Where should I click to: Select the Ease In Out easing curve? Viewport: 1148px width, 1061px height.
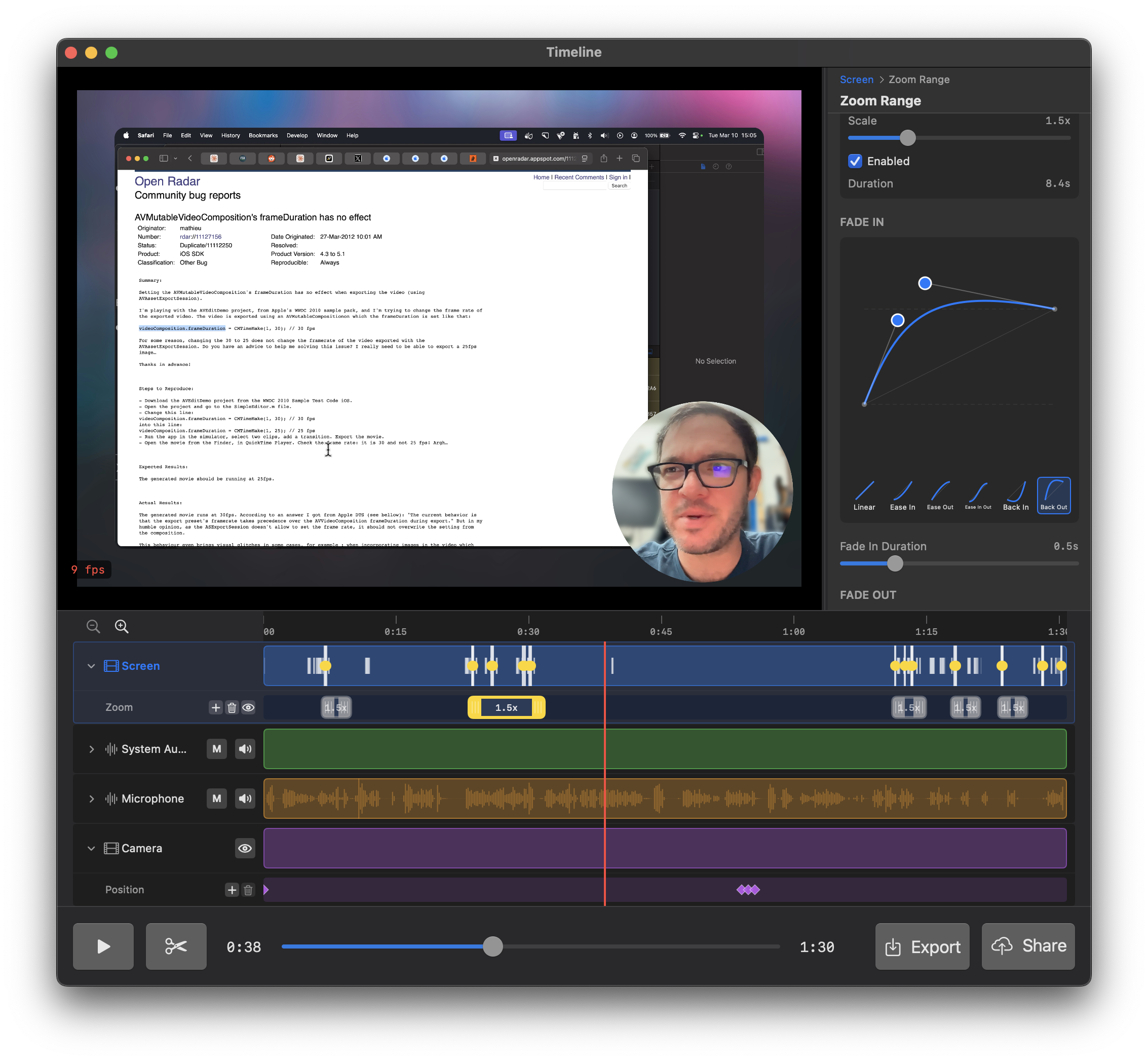977,495
